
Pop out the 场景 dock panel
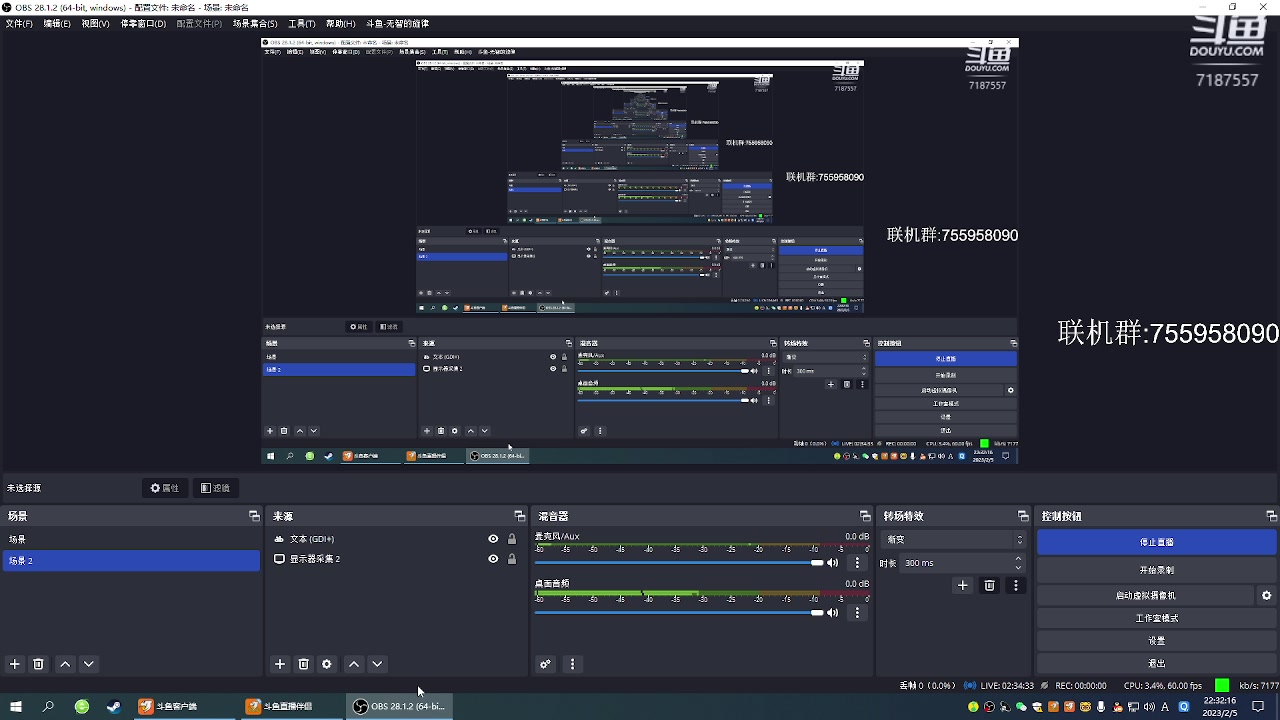tap(254, 516)
